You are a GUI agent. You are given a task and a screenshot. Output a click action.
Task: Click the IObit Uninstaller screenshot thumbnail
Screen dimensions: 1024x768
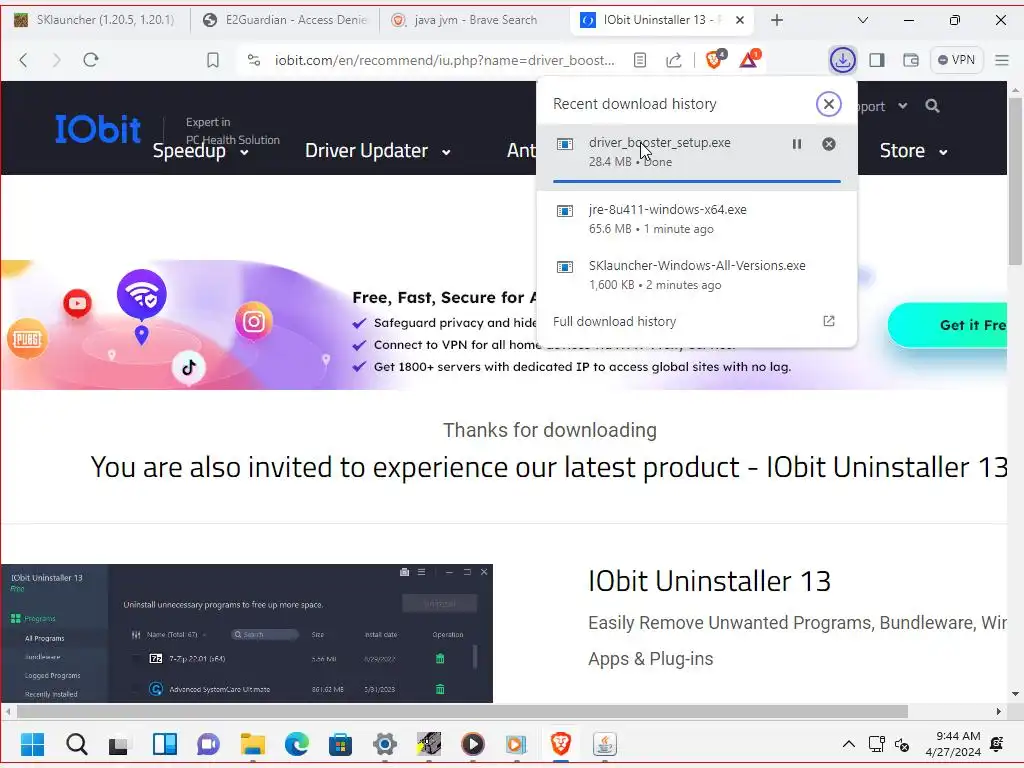pyautogui.click(x=247, y=633)
